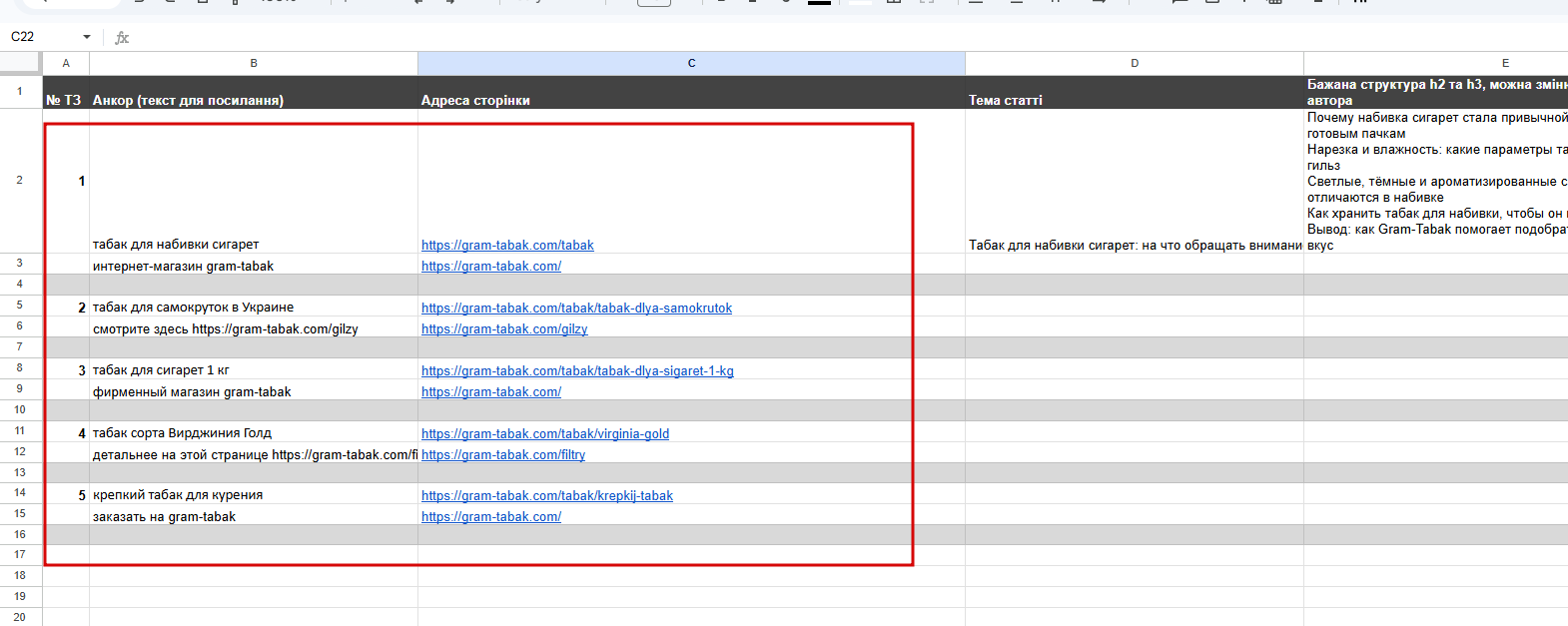Select column B header
The image size is (1568, 626).
pos(254,63)
